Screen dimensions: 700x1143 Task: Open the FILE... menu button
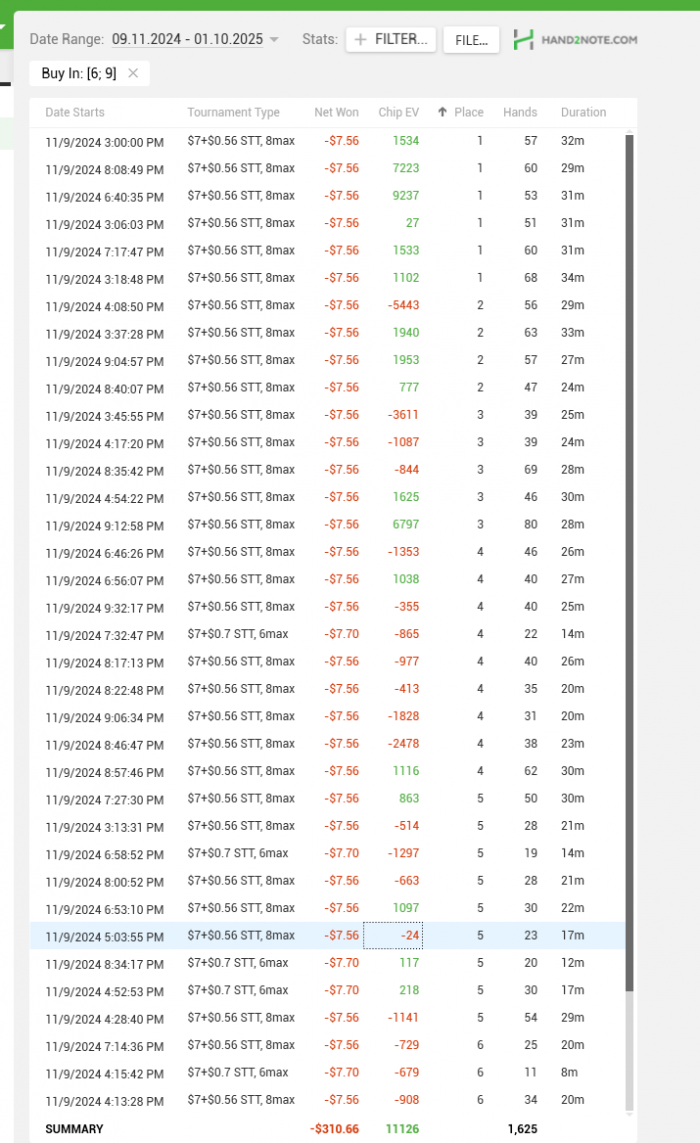click(x=471, y=40)
